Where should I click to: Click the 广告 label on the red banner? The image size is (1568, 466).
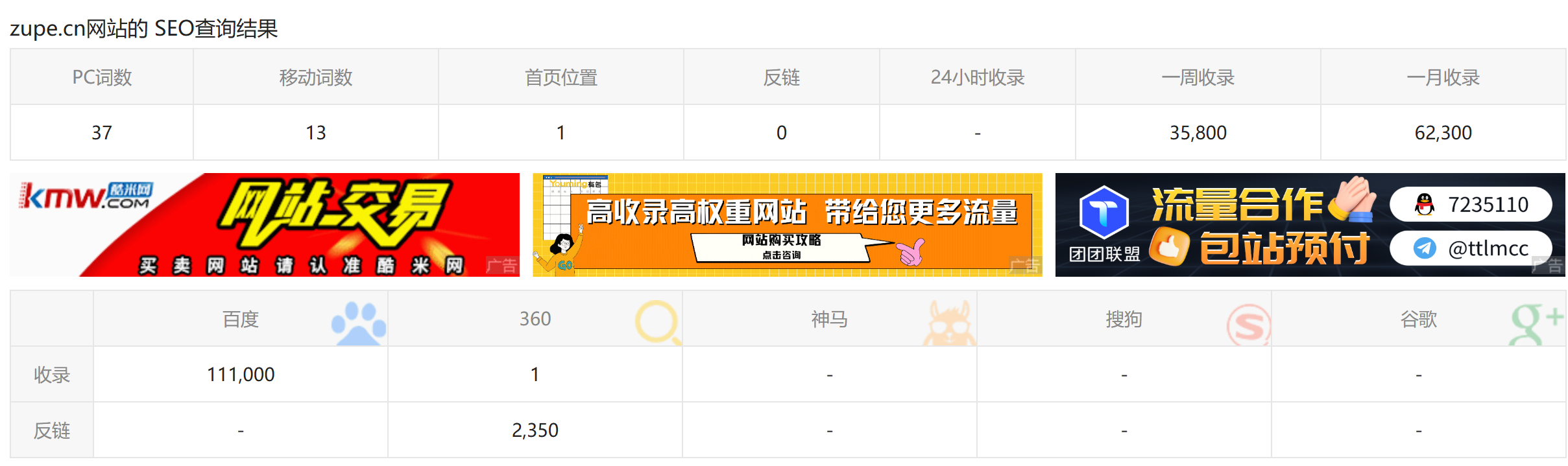click(501, 266)
